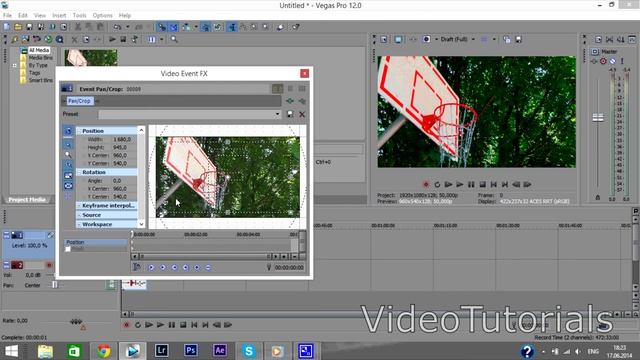This screenshot has height=360, width=640.
Task: Select All Media in the media tree
Action: tap(39, 50)
